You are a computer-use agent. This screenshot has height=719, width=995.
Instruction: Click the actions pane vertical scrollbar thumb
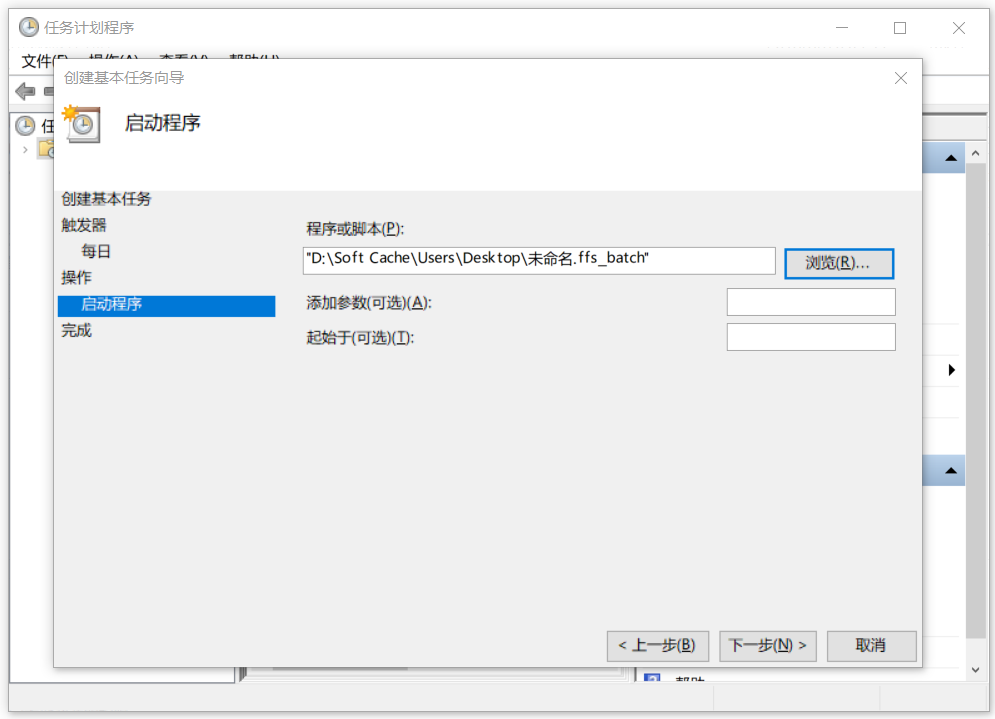click(x=975, y=400)
